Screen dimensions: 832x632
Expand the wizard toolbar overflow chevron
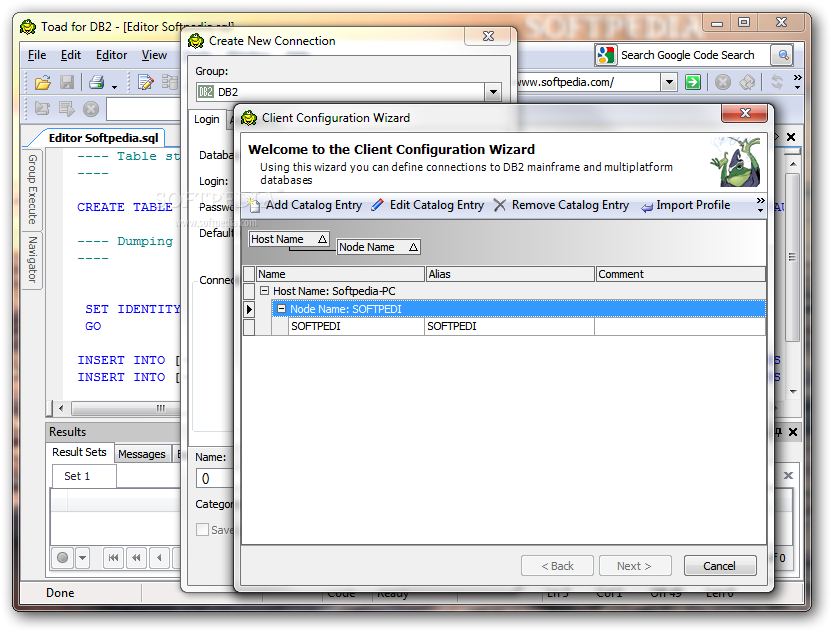(760, 205)
